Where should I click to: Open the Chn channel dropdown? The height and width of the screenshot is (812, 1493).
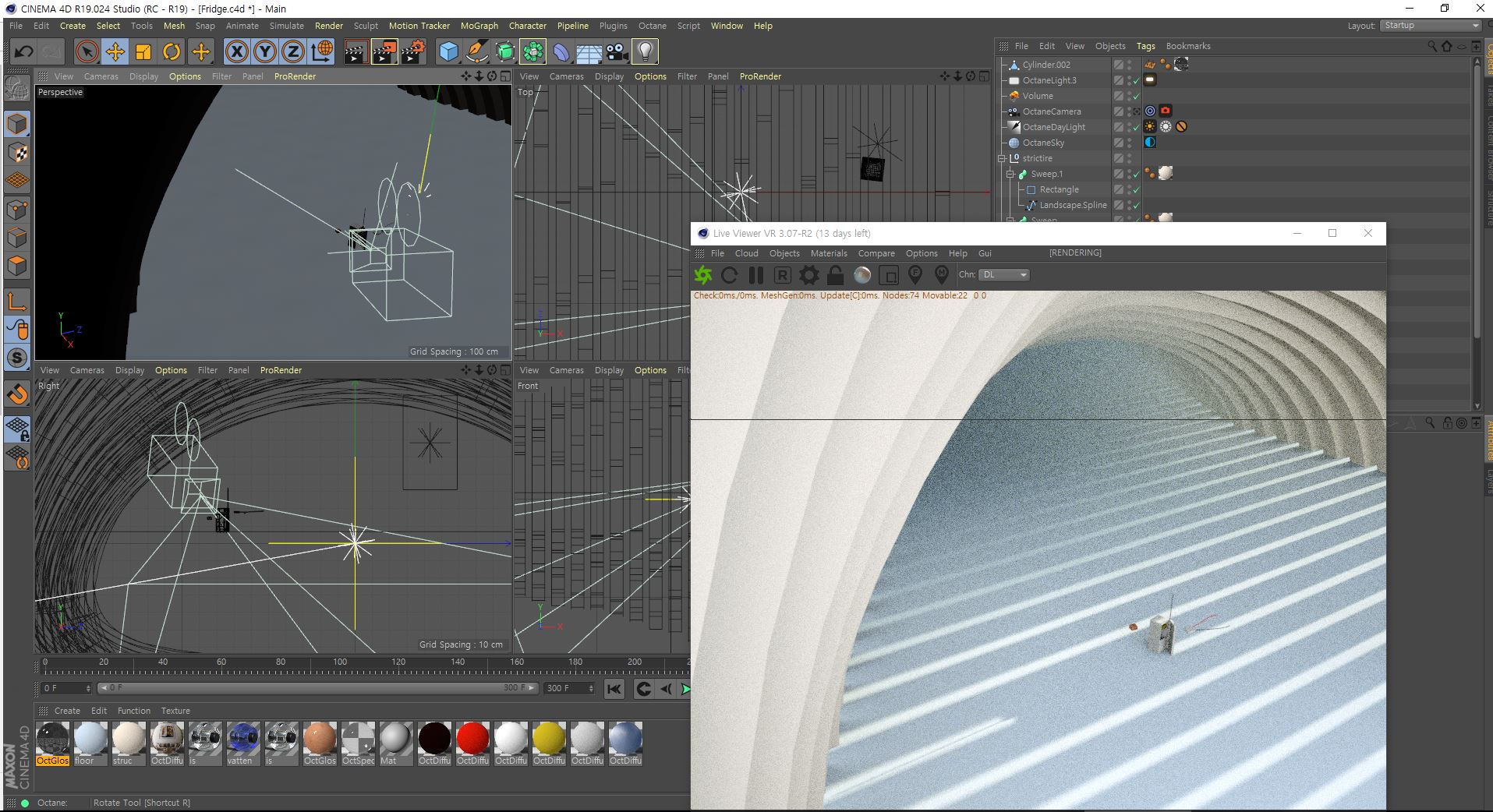[x=1005, y=274]
